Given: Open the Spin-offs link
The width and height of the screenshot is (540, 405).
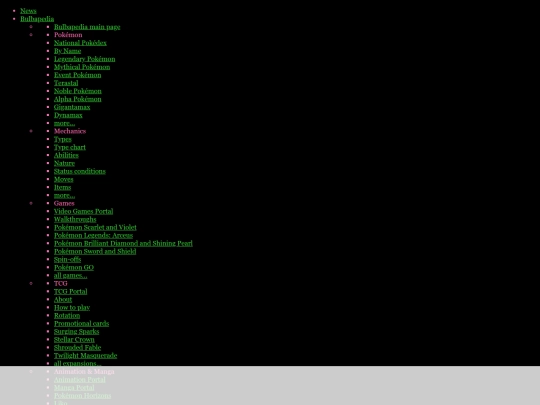Looking at the screenshot, I should (68, 260).
